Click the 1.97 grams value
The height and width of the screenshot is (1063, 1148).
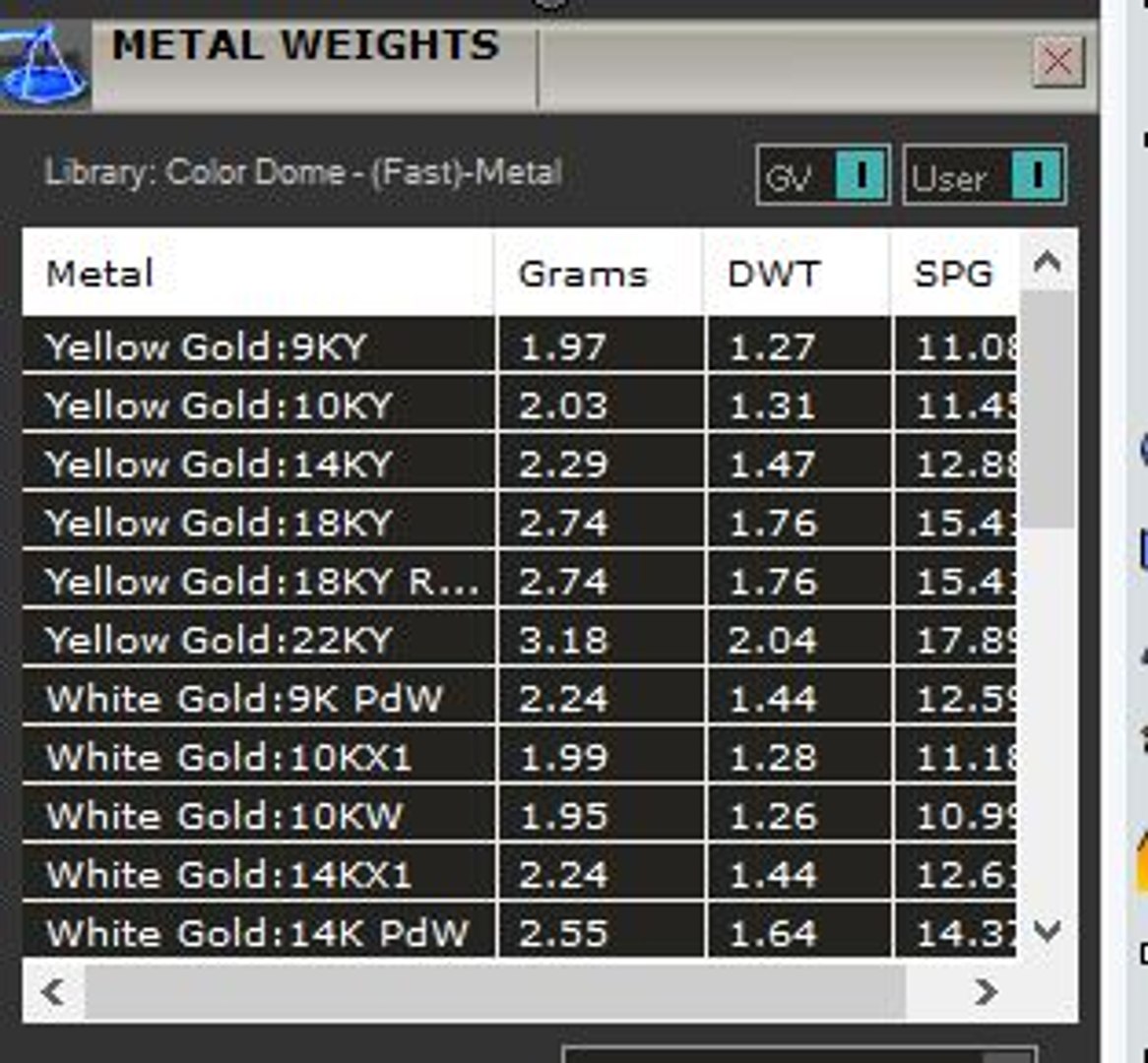[x=562, y=347]
